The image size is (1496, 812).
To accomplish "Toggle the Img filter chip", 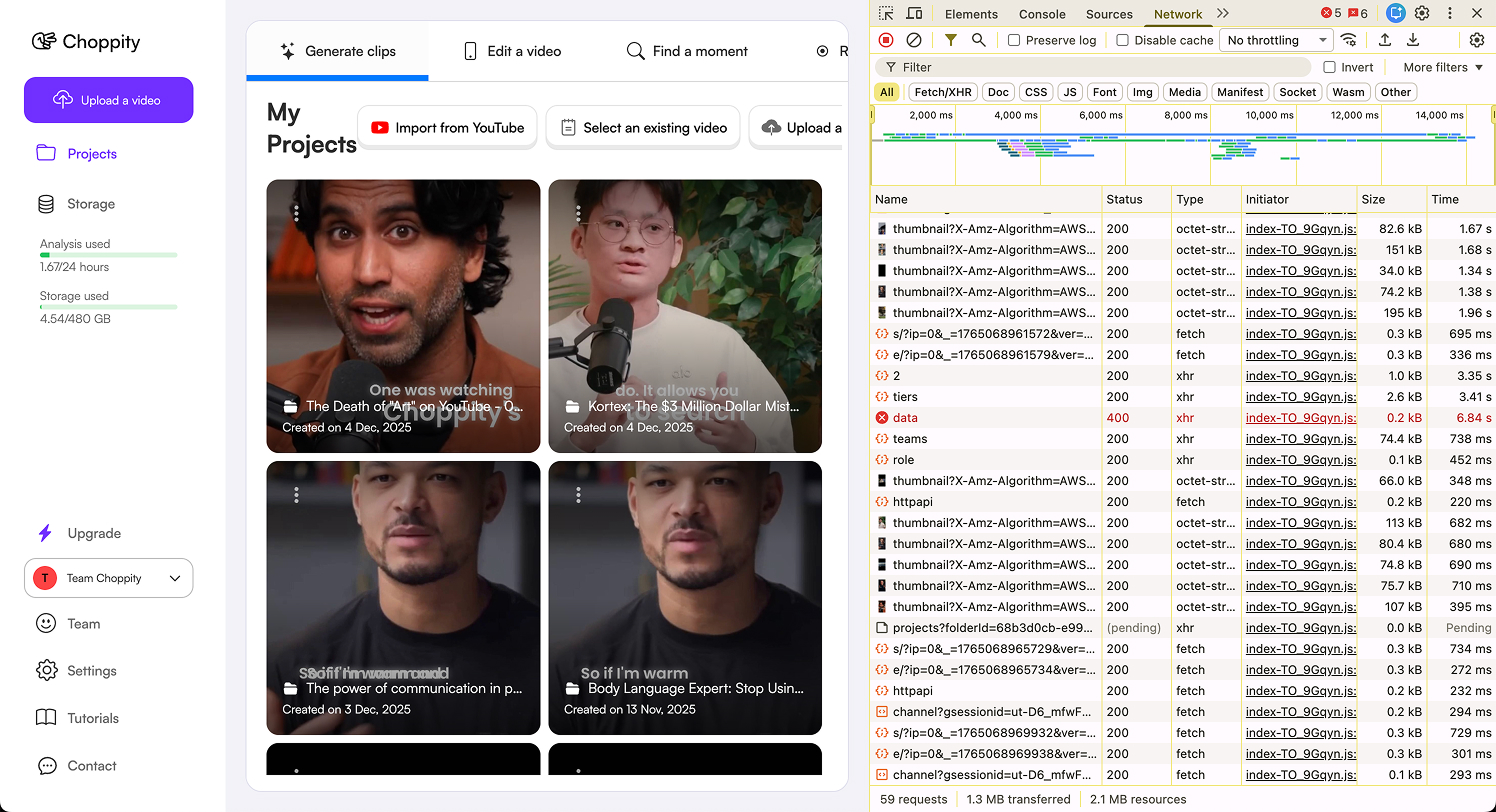I will (x=1142, y=92).
